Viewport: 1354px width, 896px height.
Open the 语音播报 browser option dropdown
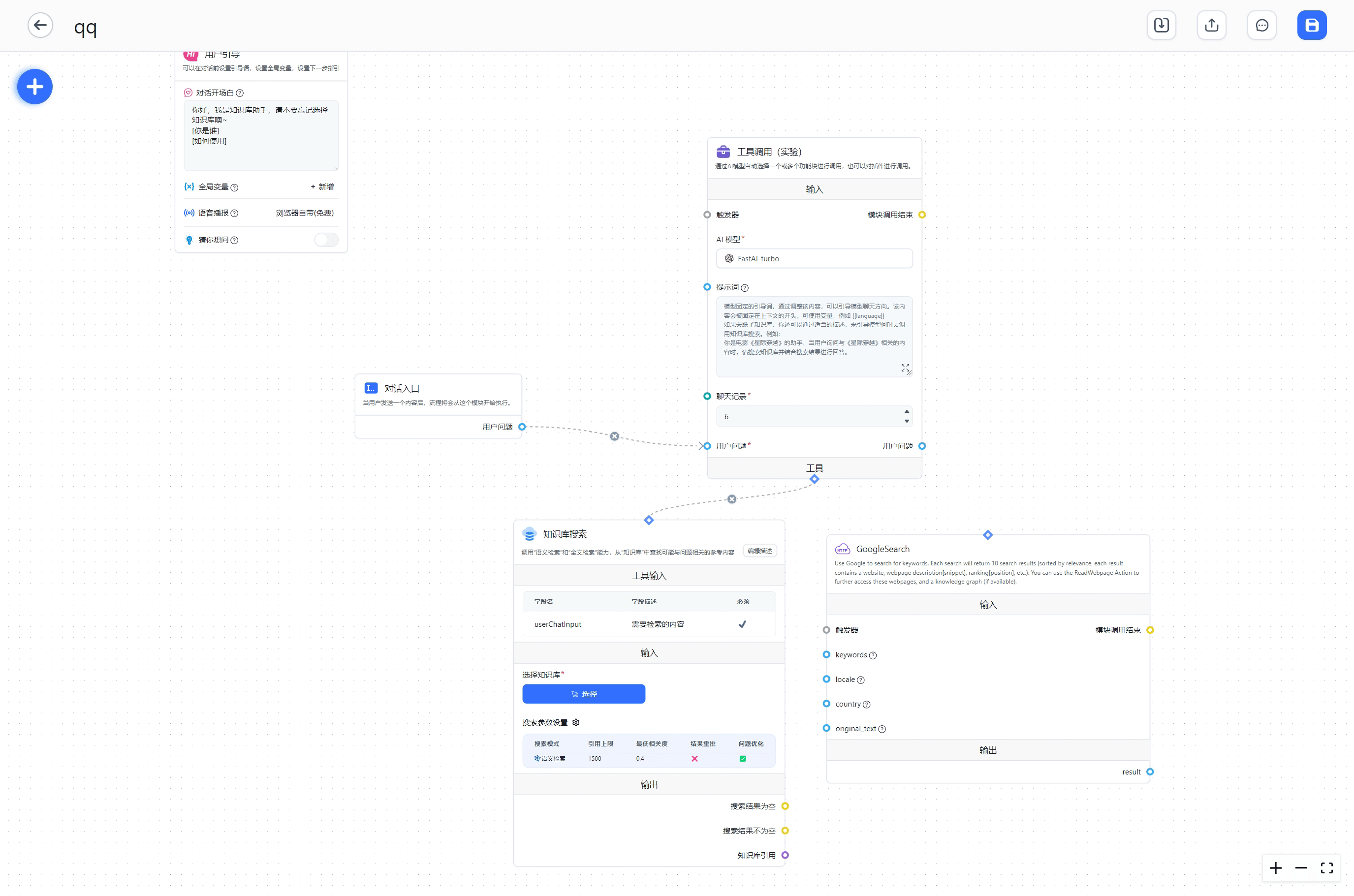[305, 213]
